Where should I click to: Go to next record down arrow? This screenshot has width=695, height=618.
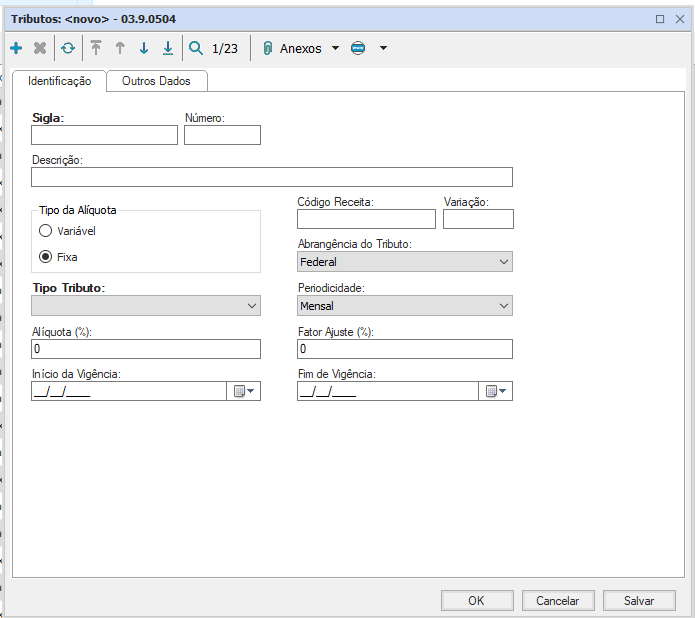(144, 48)
